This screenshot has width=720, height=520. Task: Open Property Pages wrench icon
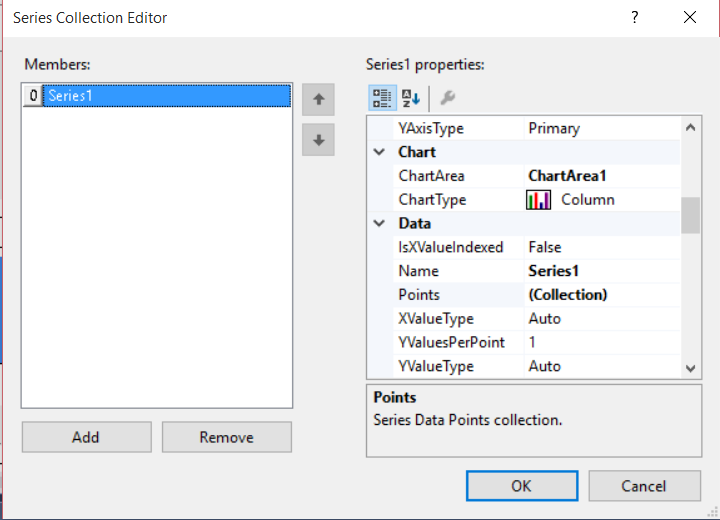point(447,98)
